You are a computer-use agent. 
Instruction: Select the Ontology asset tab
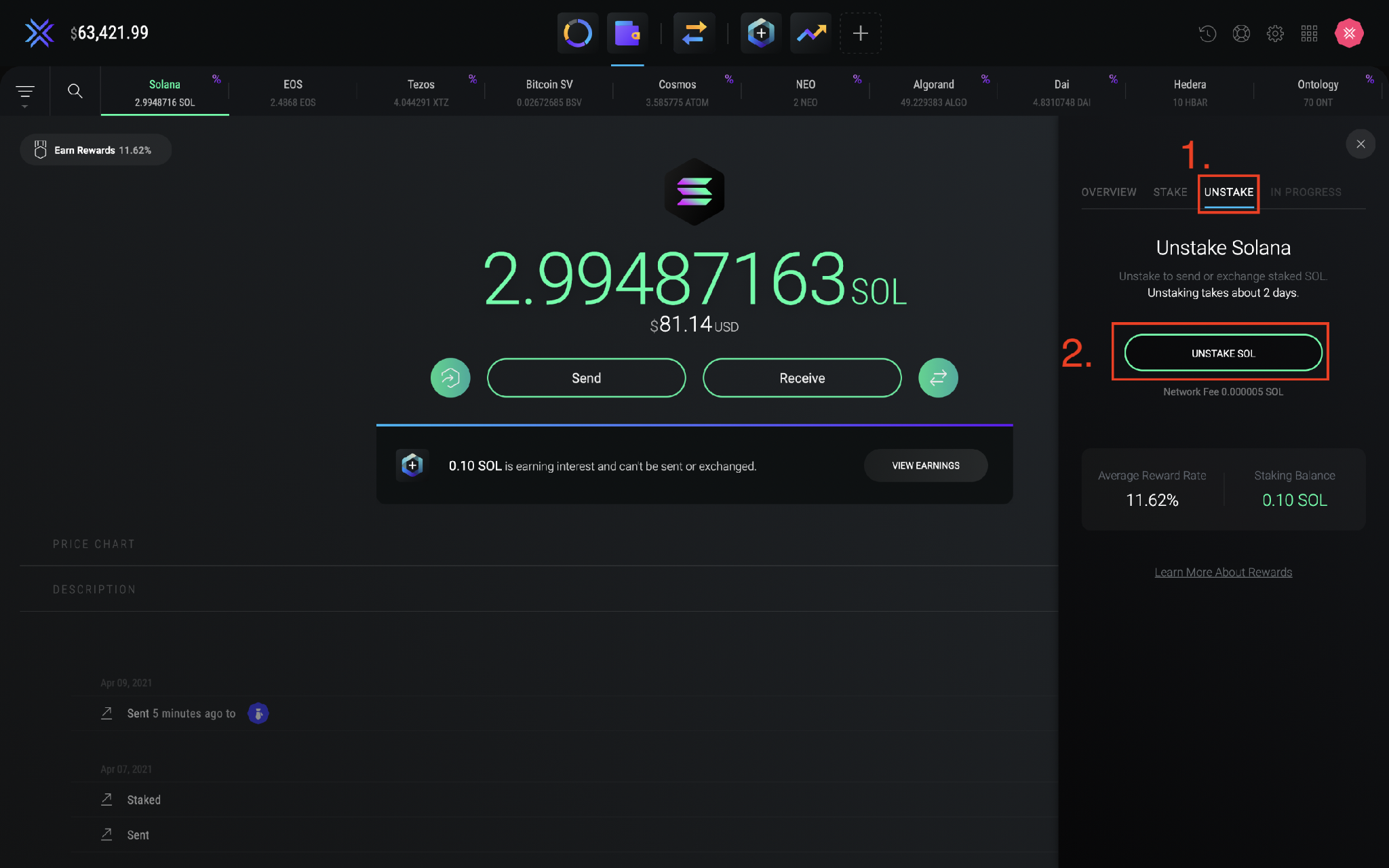coord(1318,92)
